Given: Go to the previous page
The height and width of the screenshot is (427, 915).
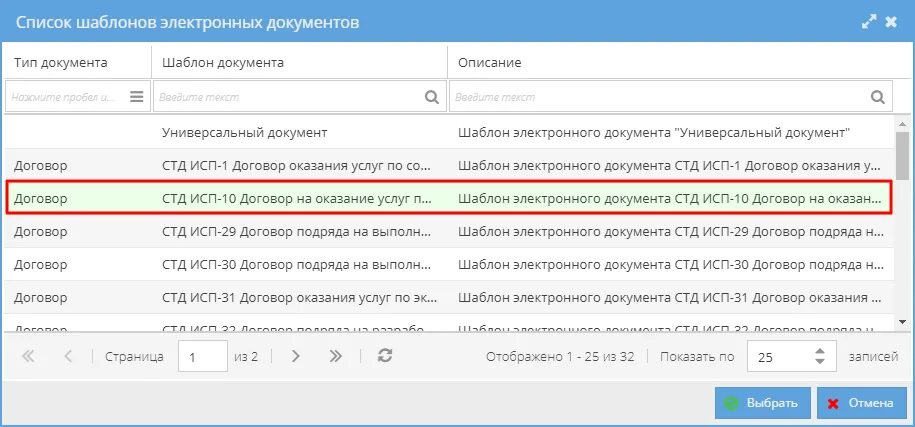Looking at the screenshot, I should point(68,356).
